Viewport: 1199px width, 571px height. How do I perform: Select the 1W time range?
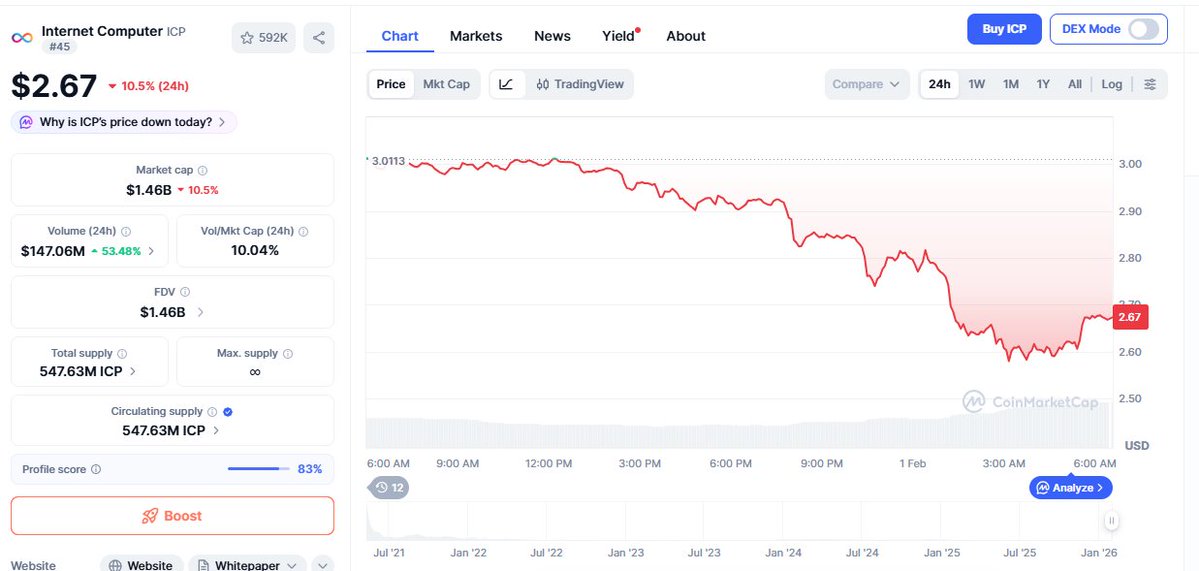click(x=976, y=84)
